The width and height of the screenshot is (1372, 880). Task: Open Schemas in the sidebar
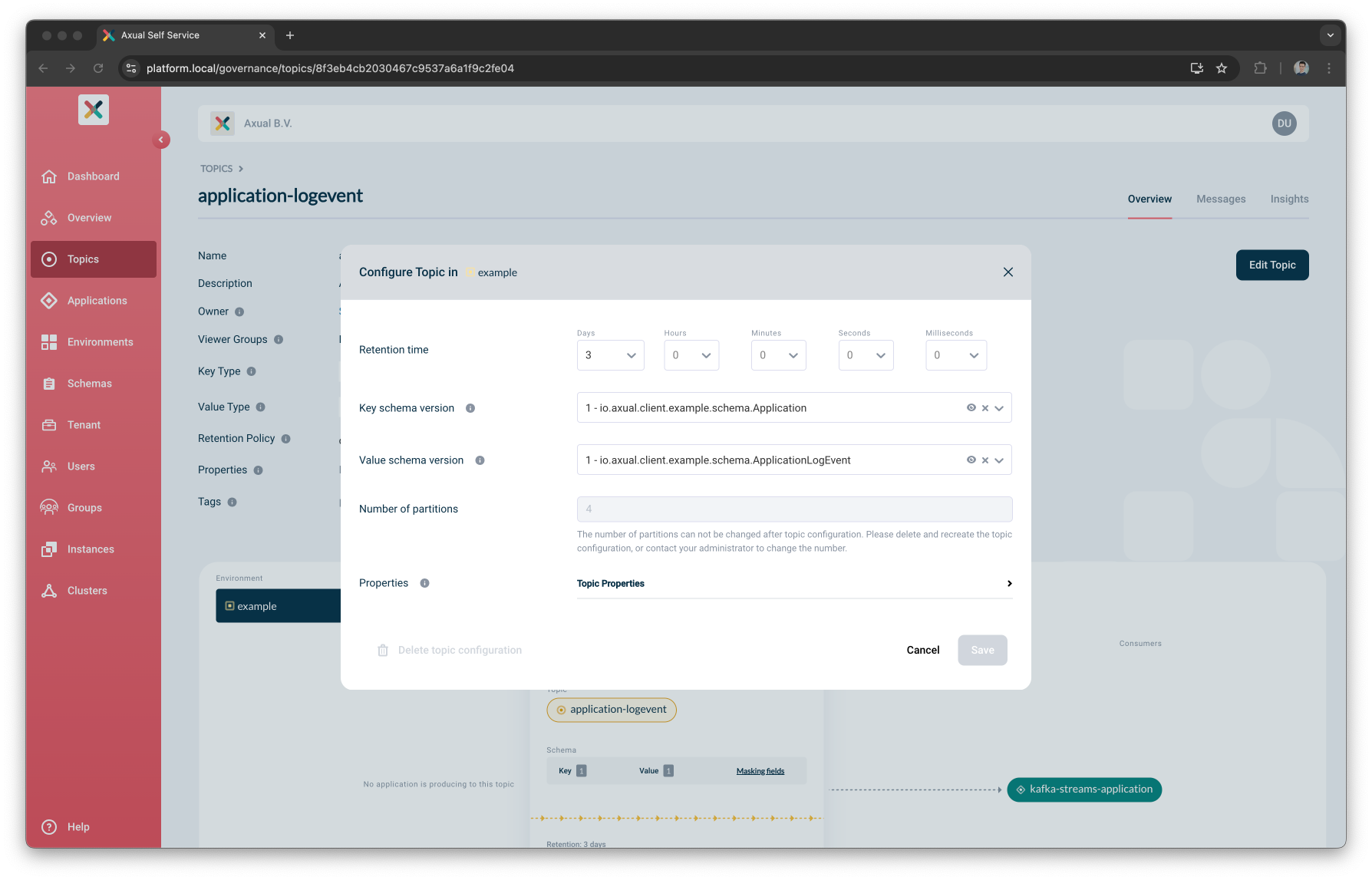pos(93,384)
